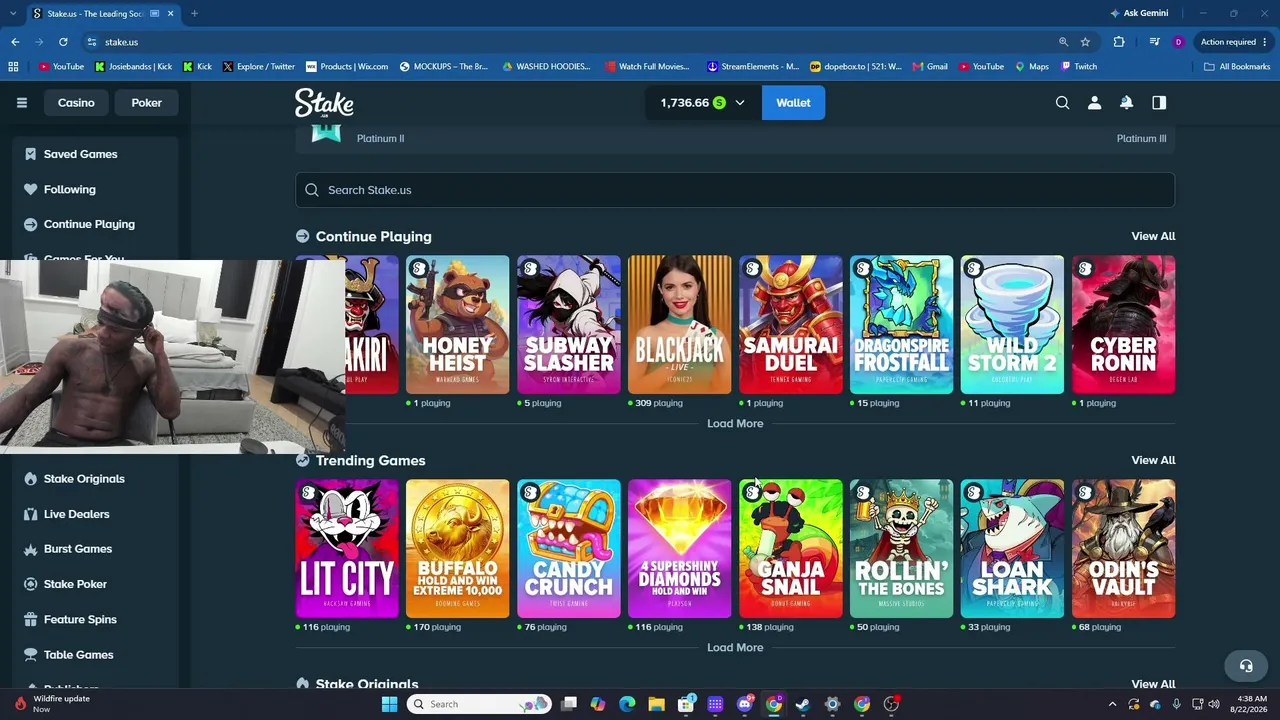This screenshot has height=720, width=1280.
Task: Open Discord from the taskbar
Action: click(x=745, y=704)
